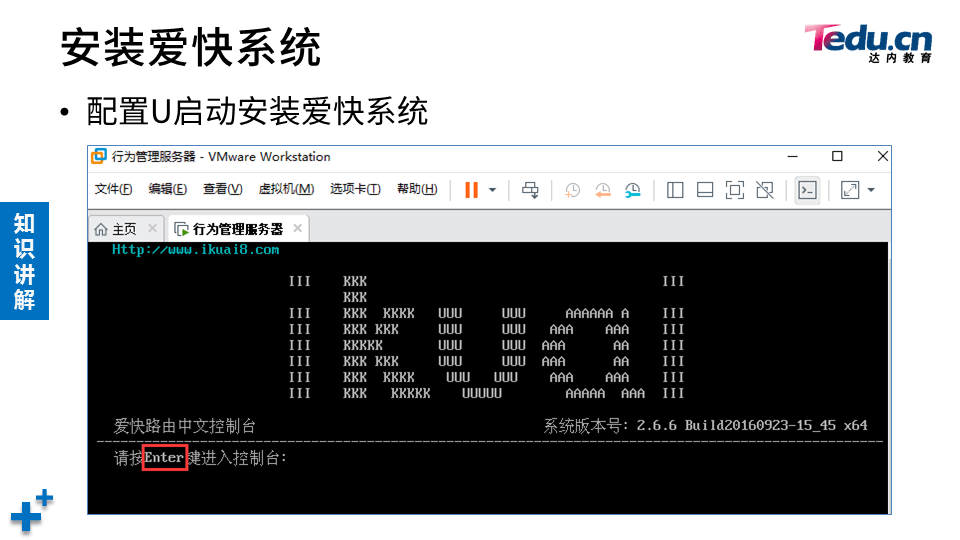The width and height of the screenshot is (960, 540).
Task: Open the 编辑(E) menu
Action: [x=167, y=189]
